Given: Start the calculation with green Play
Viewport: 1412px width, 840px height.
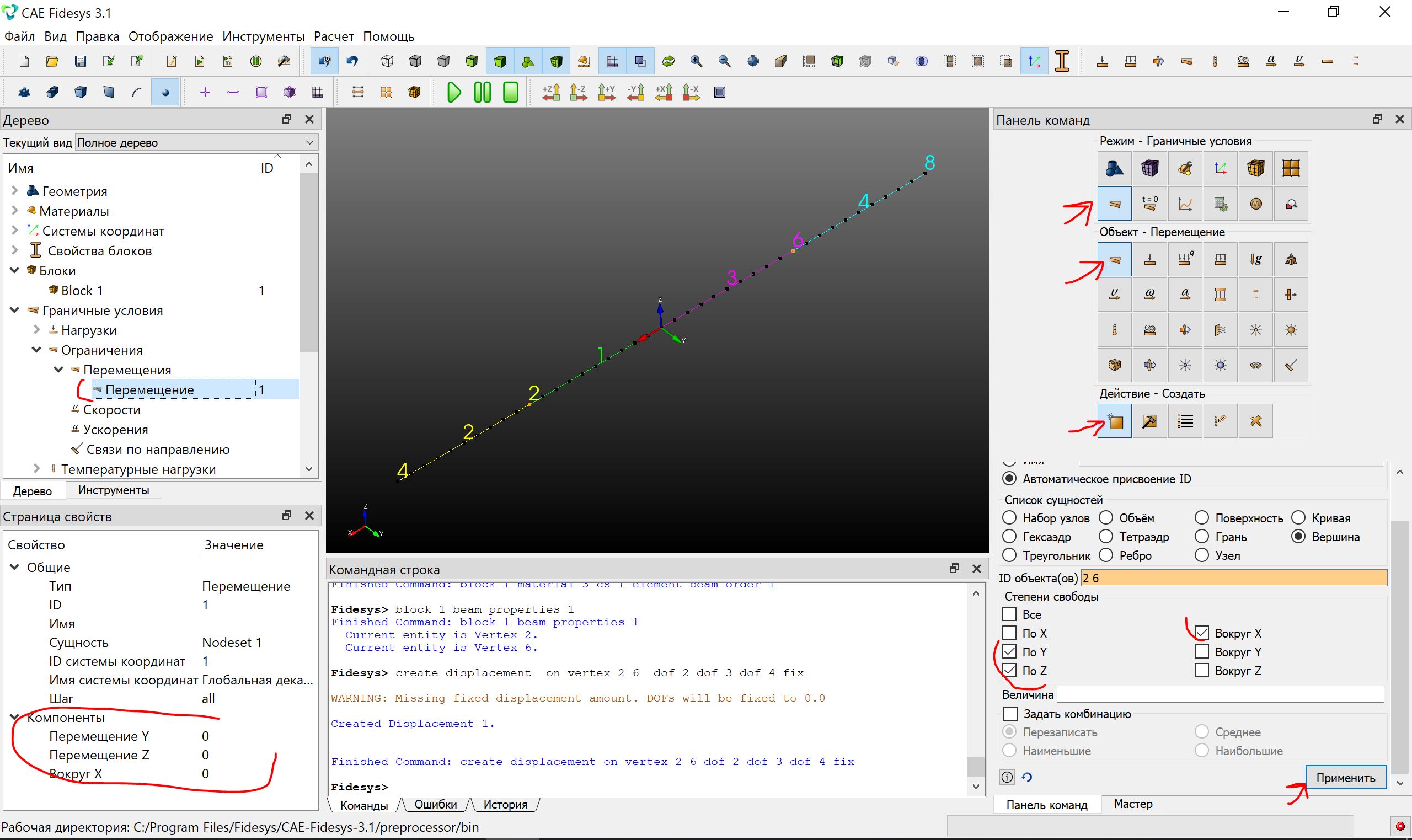Looking at the screenshot, I should [x=454, y=92].
